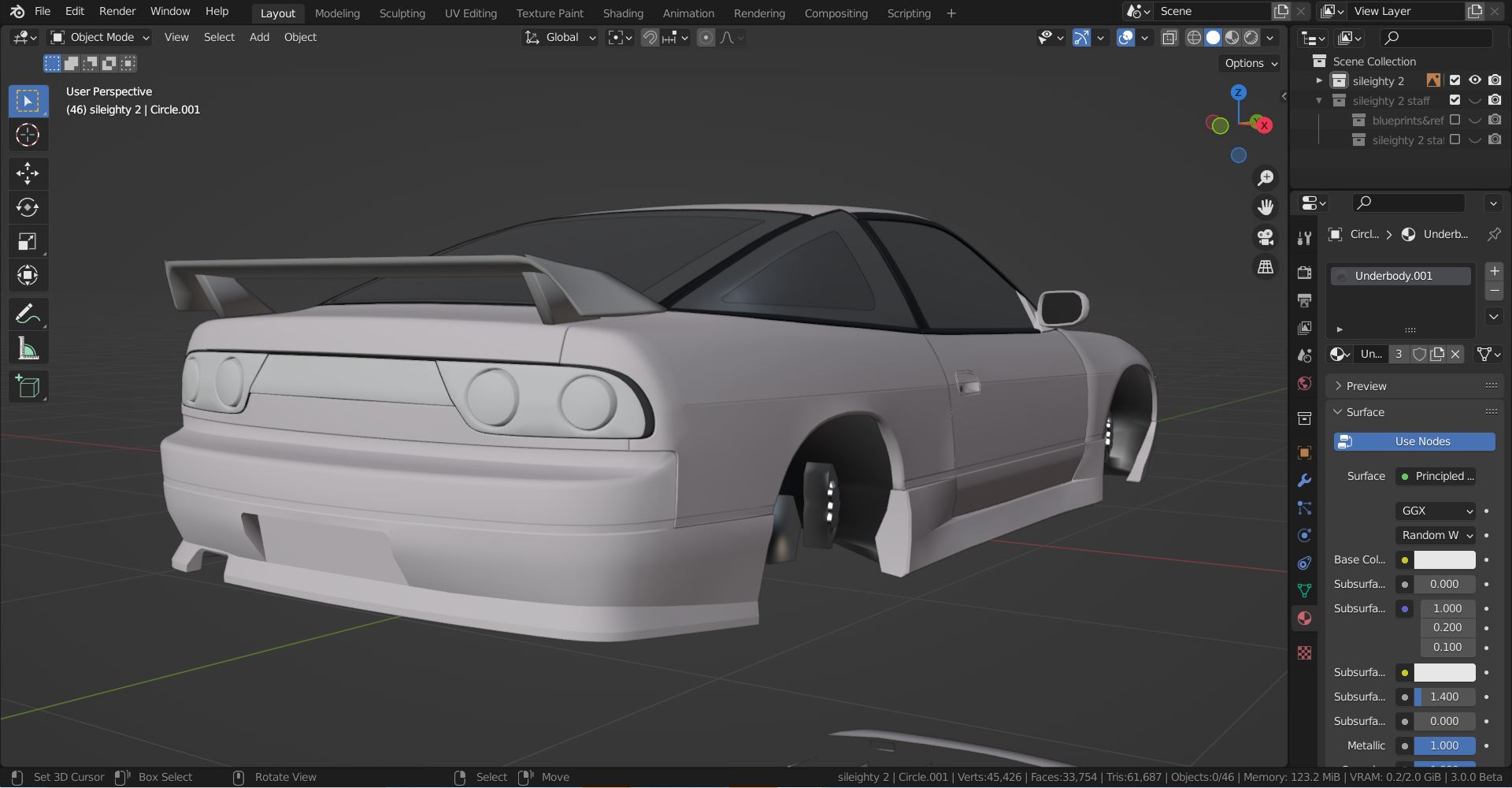Open the Object Data properties tab
The height and width of the screenshot is (788, 1512).
click(x=1305, y=590)
